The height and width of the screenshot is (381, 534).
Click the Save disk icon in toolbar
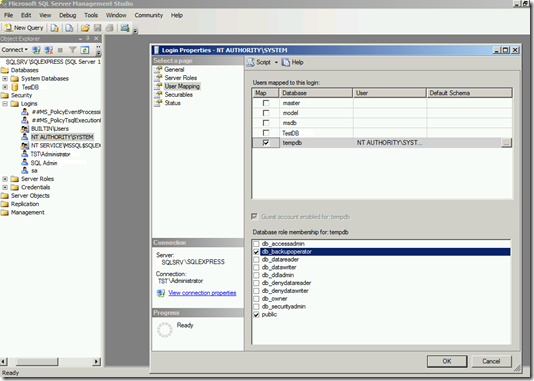click(97, 28)
